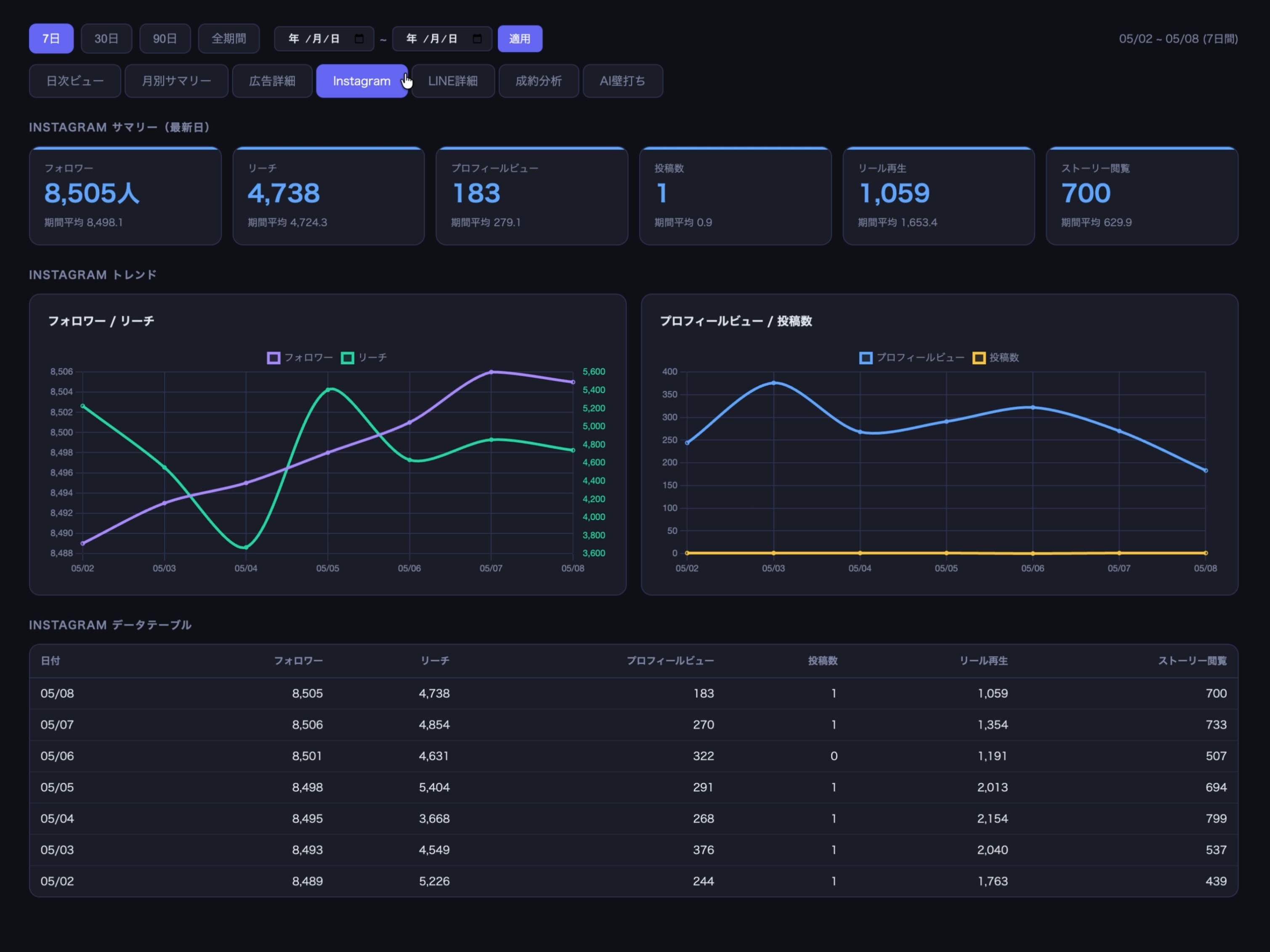
Task: Open the end date calendar picker icon
Action: [477, 38]
